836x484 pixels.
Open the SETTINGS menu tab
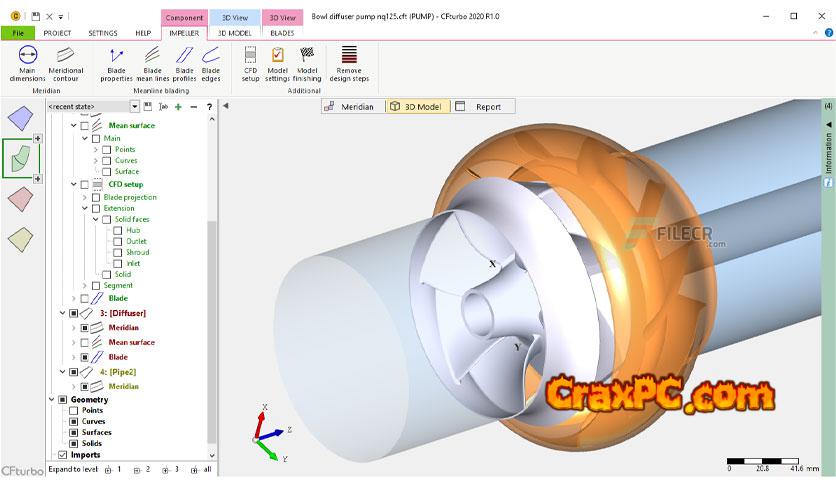point(103,33)
